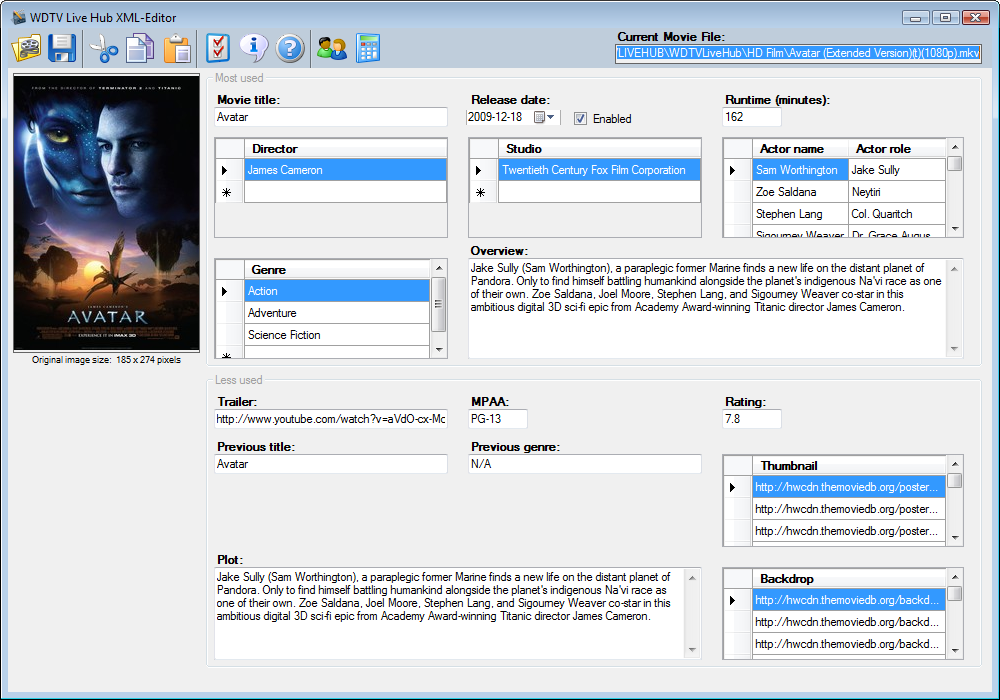1000x700 pixels.
Task: Select the Science Fiction genre row
Action: [337, 335]
